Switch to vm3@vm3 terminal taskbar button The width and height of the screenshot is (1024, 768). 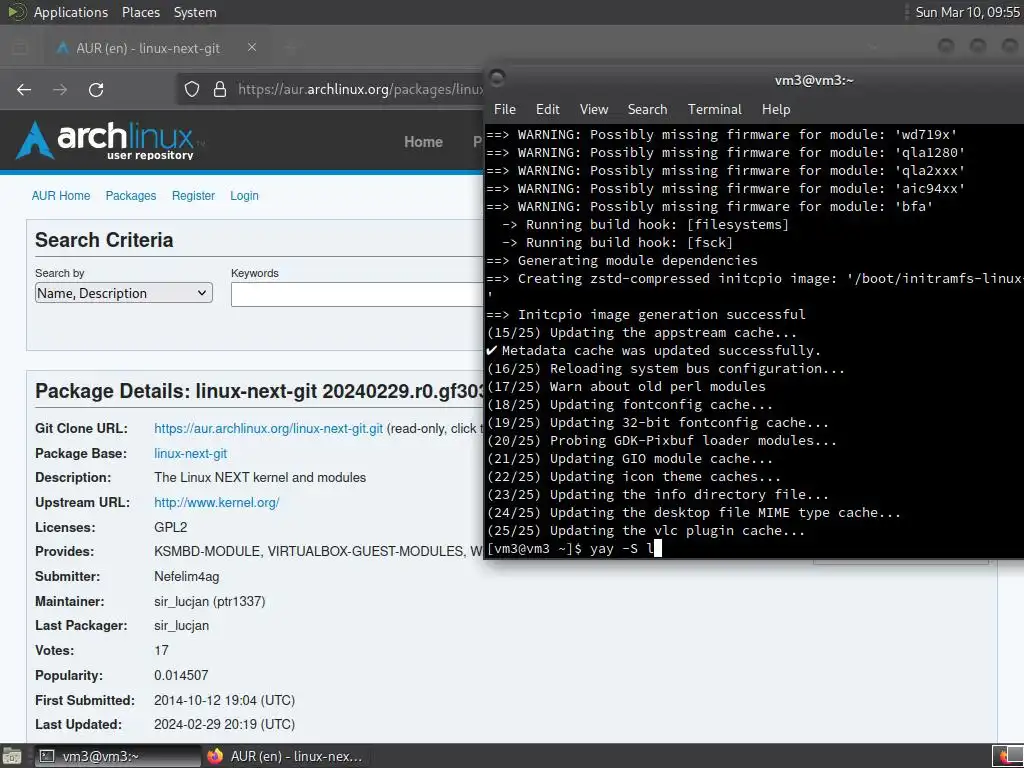[x=117, y=756]
